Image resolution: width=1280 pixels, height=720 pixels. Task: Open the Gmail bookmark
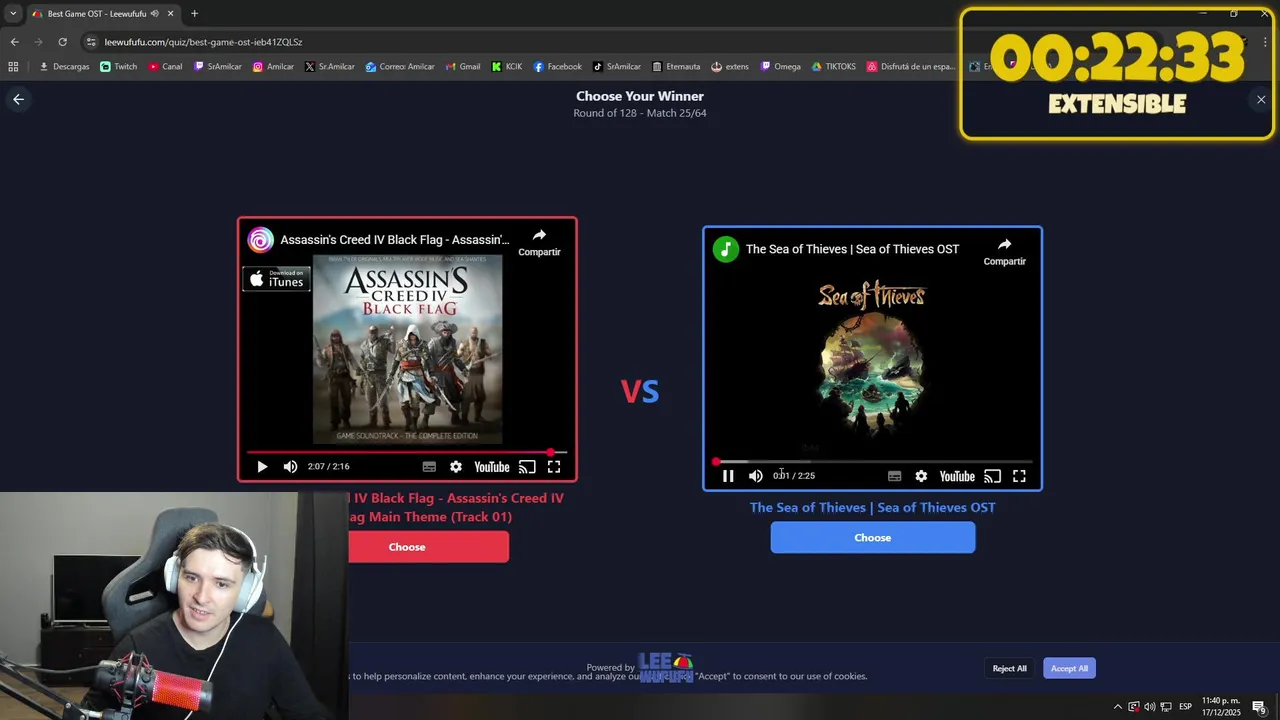tap(462, 67)
